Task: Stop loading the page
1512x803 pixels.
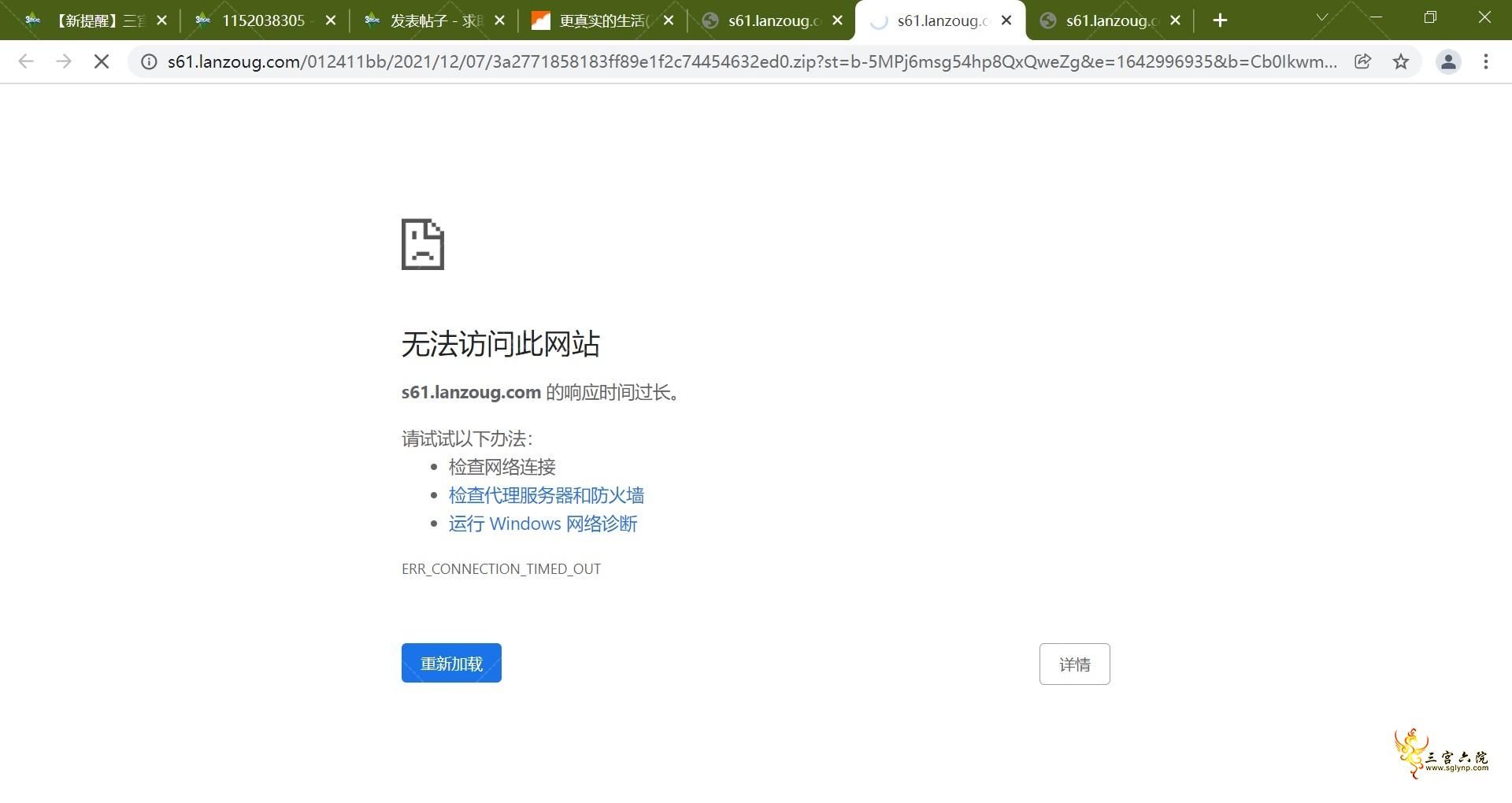Action: point(102,61)
